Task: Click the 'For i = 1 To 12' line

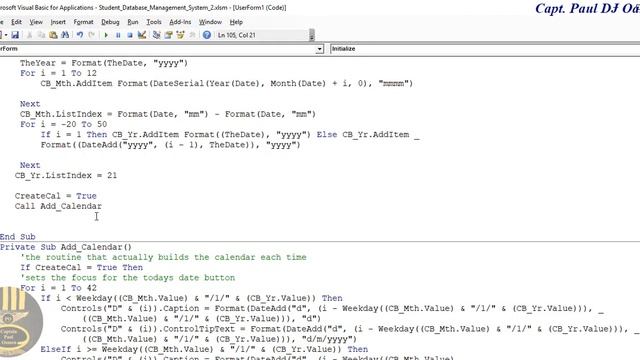Action: click(x=58, y=73)
